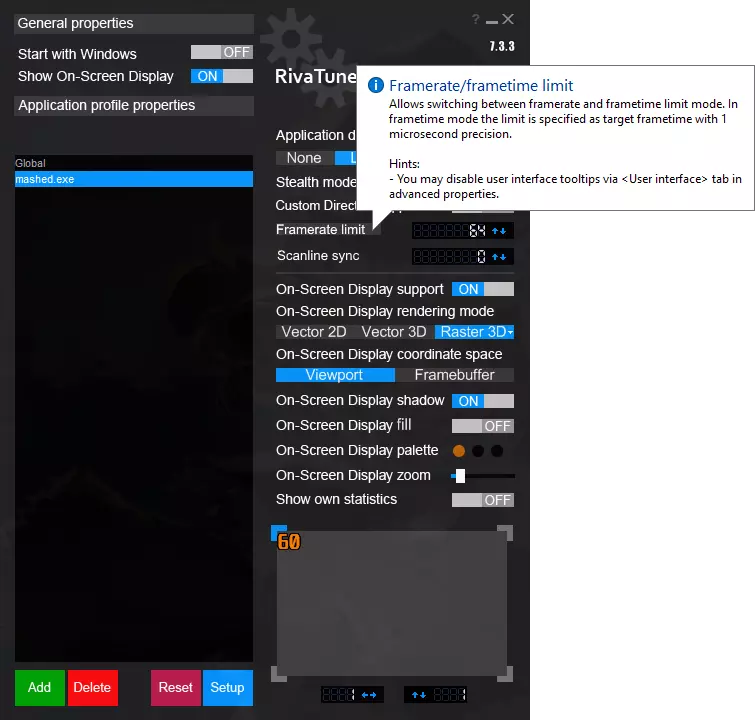Click vertical position up/down arrows
The image size is (755, 720).
click(418, 694)
